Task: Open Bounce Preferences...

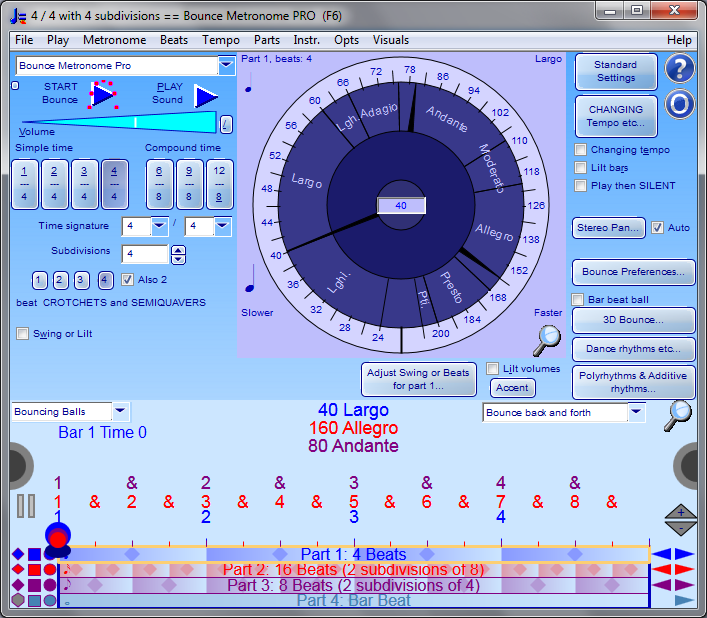Action: (634, 272)
